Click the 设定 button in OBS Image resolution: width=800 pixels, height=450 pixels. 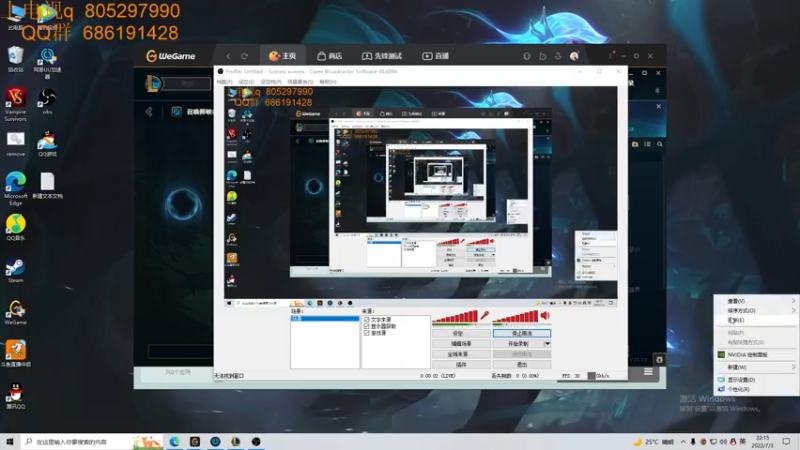[x=461, y=333]
